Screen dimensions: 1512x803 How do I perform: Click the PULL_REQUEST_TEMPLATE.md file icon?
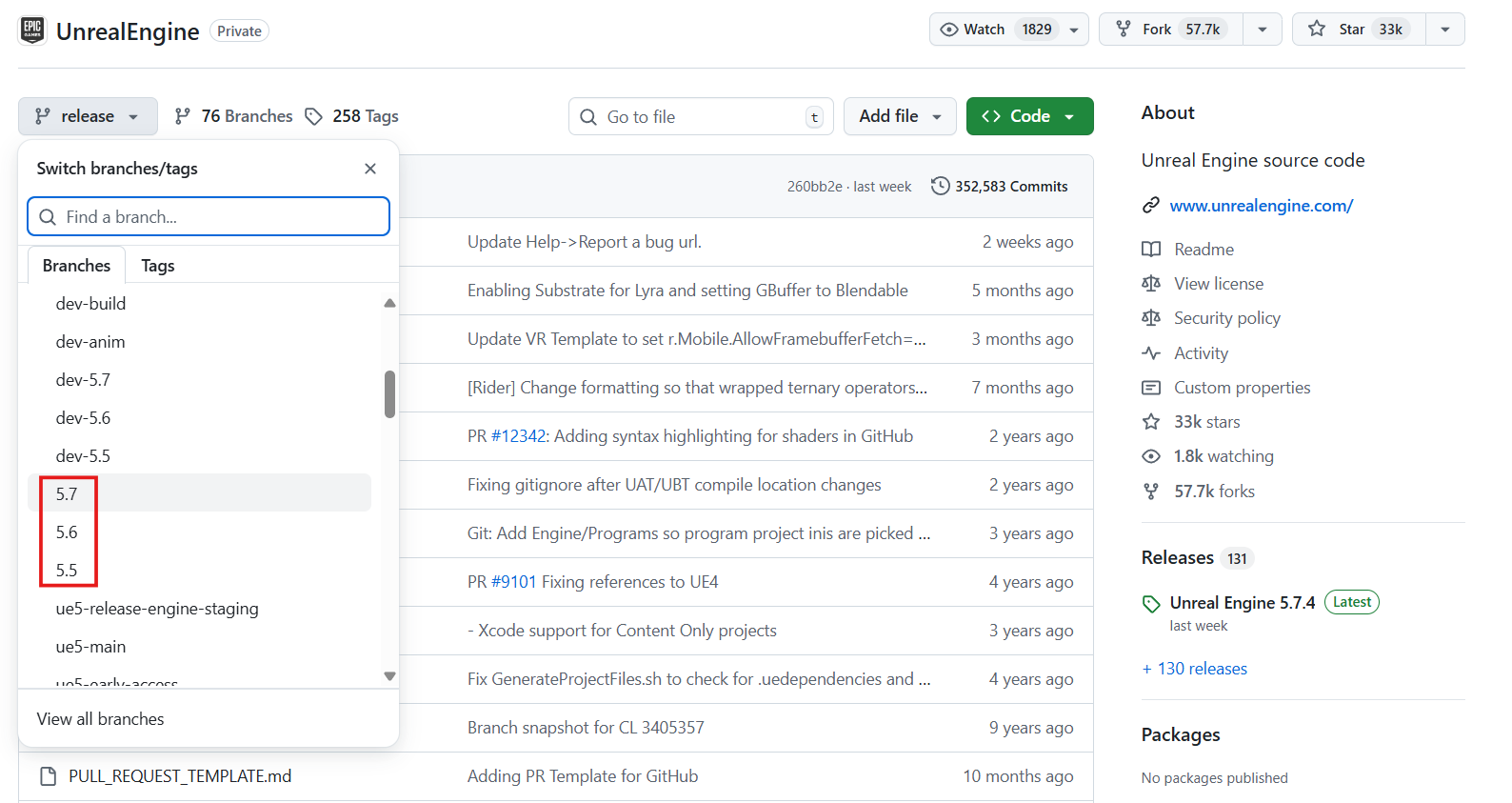tap(48, 776)
